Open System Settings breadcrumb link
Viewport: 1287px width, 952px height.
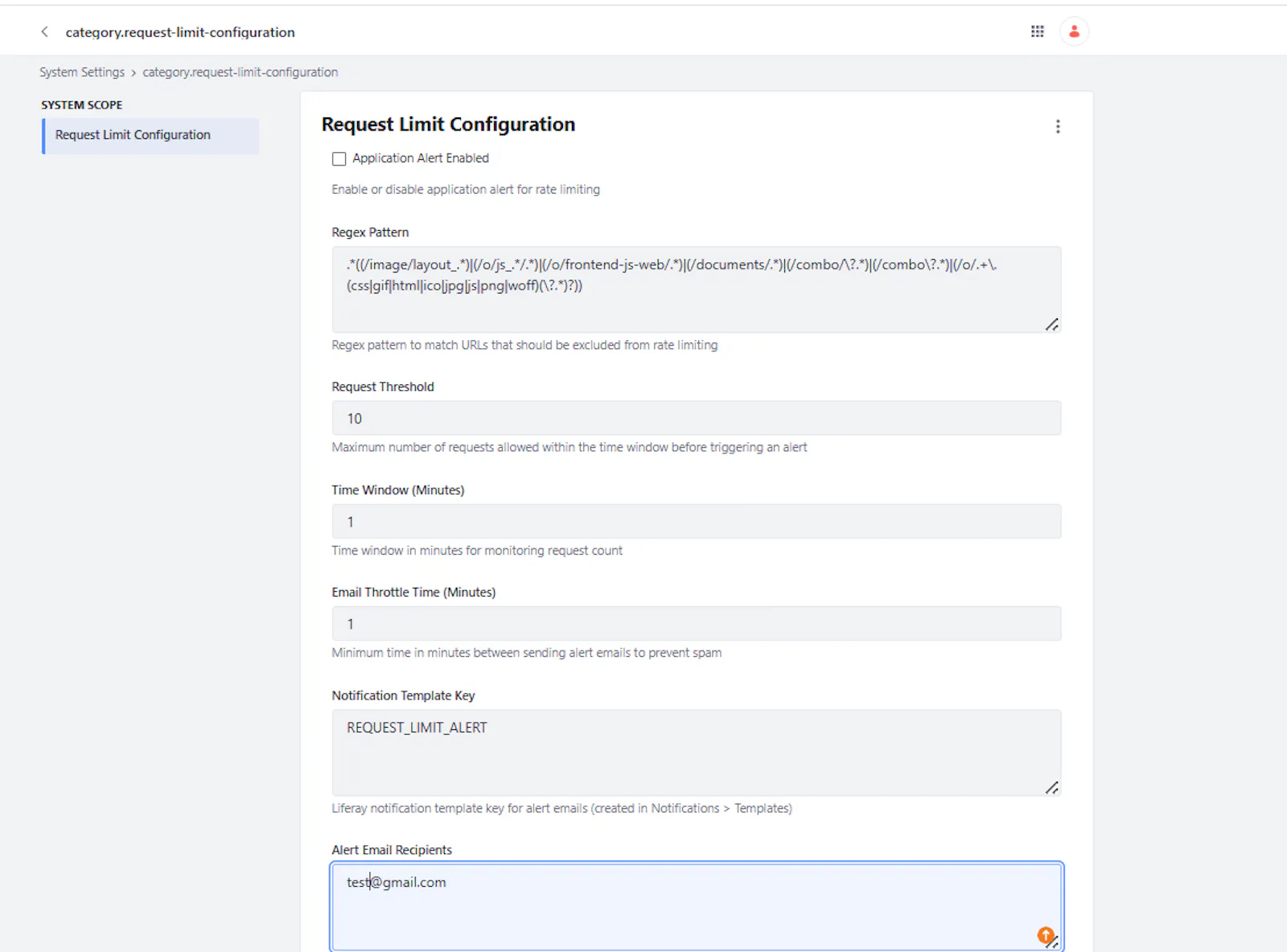(82, 72)
